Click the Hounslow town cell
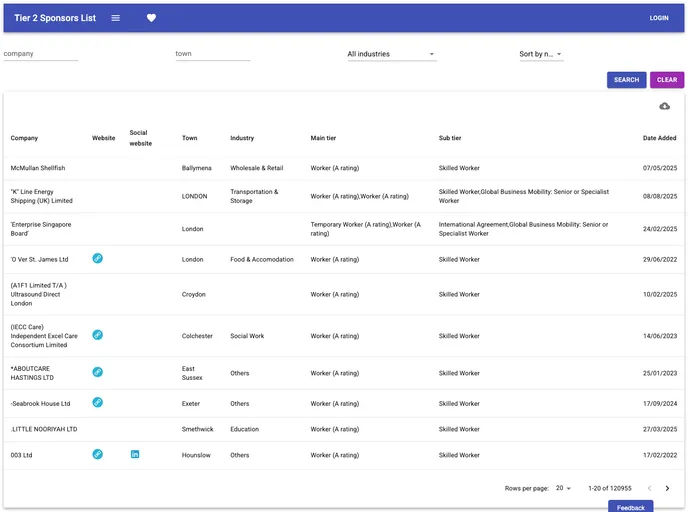The height and width of the screenshot is (512, 688). tap(196, 455)
